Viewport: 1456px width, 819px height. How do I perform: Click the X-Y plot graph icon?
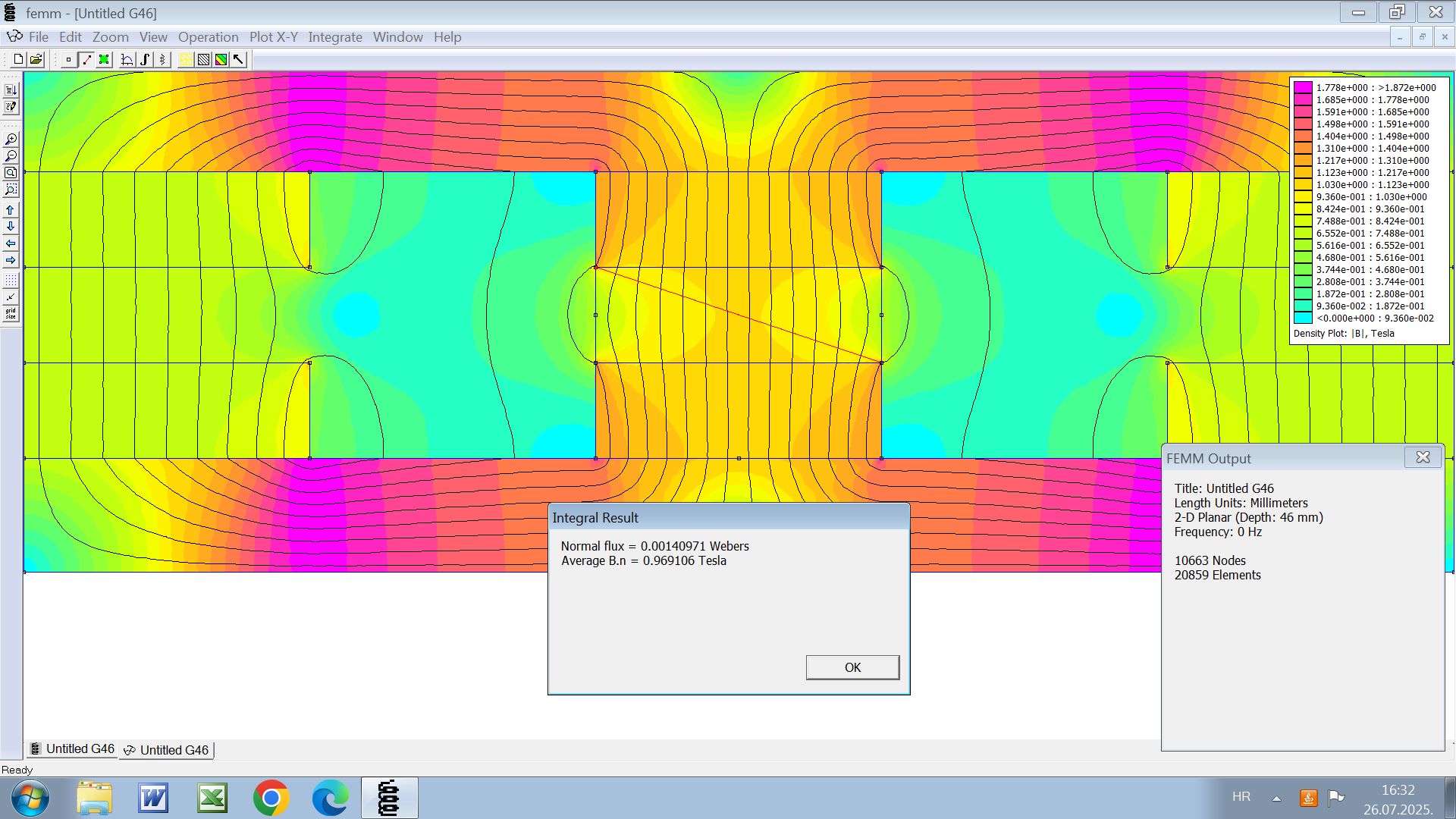coord(127,60)
